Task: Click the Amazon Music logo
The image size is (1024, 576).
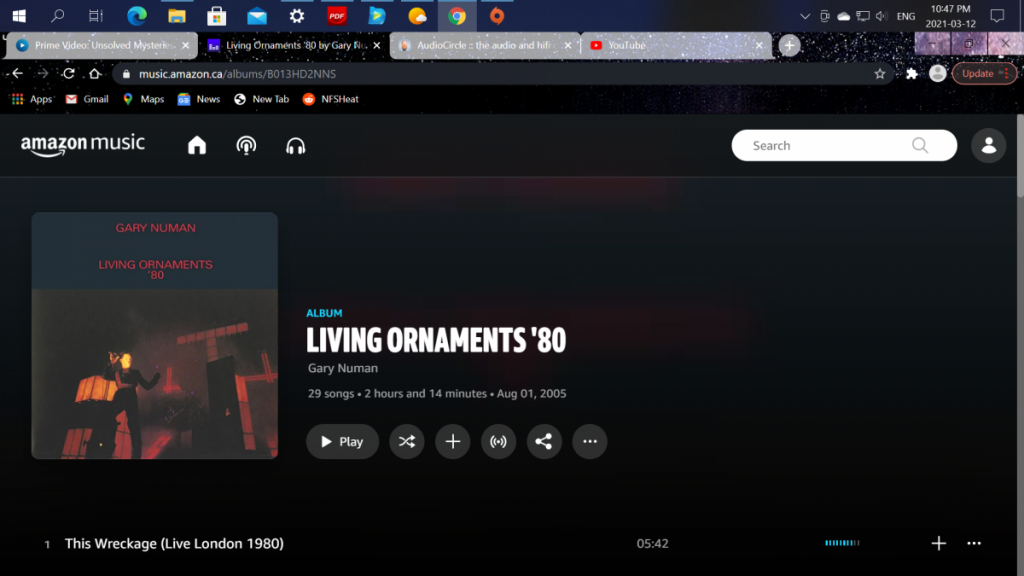Action: 83,145
